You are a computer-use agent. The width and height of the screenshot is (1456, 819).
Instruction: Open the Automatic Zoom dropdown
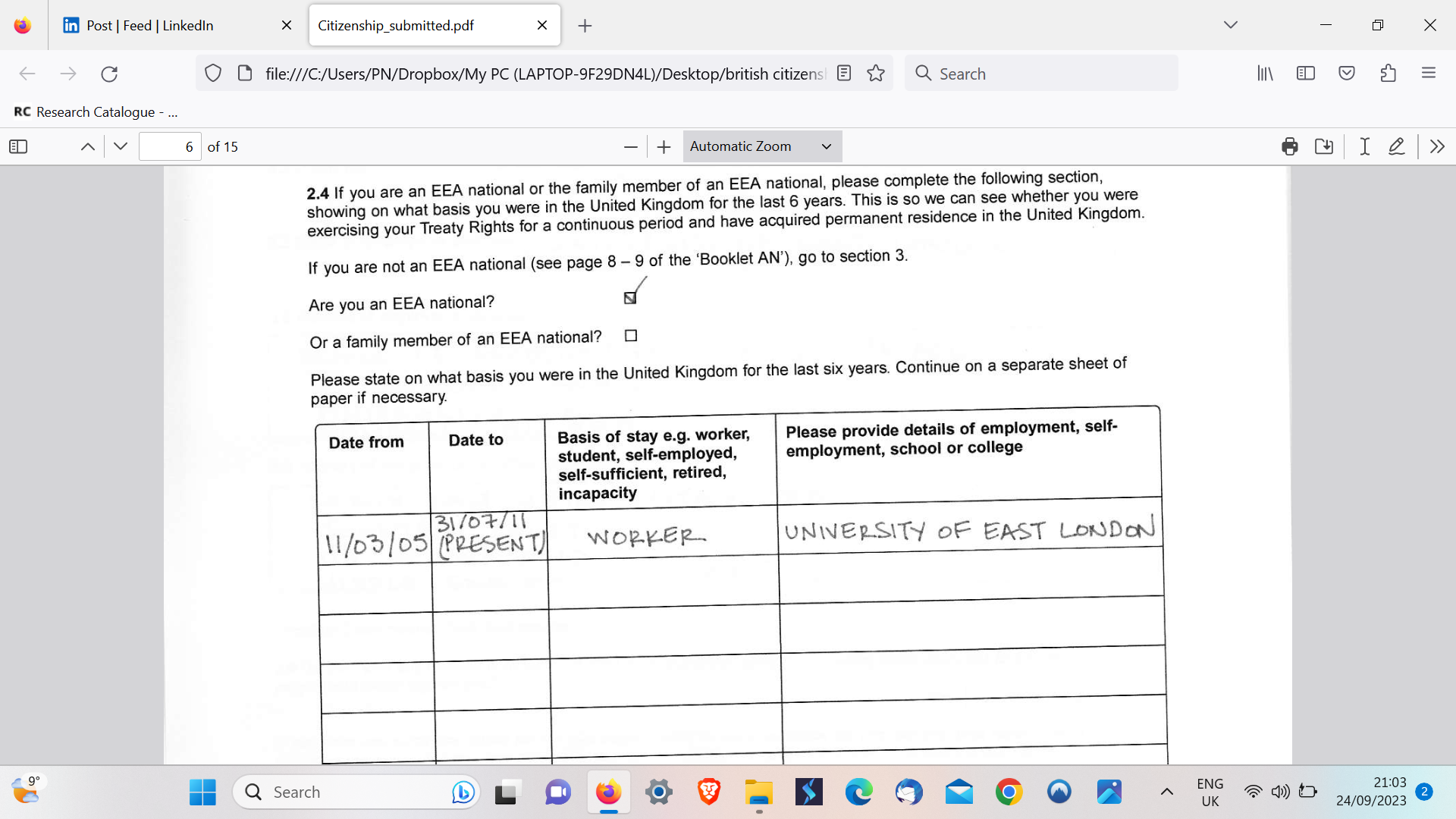[761, 146]
